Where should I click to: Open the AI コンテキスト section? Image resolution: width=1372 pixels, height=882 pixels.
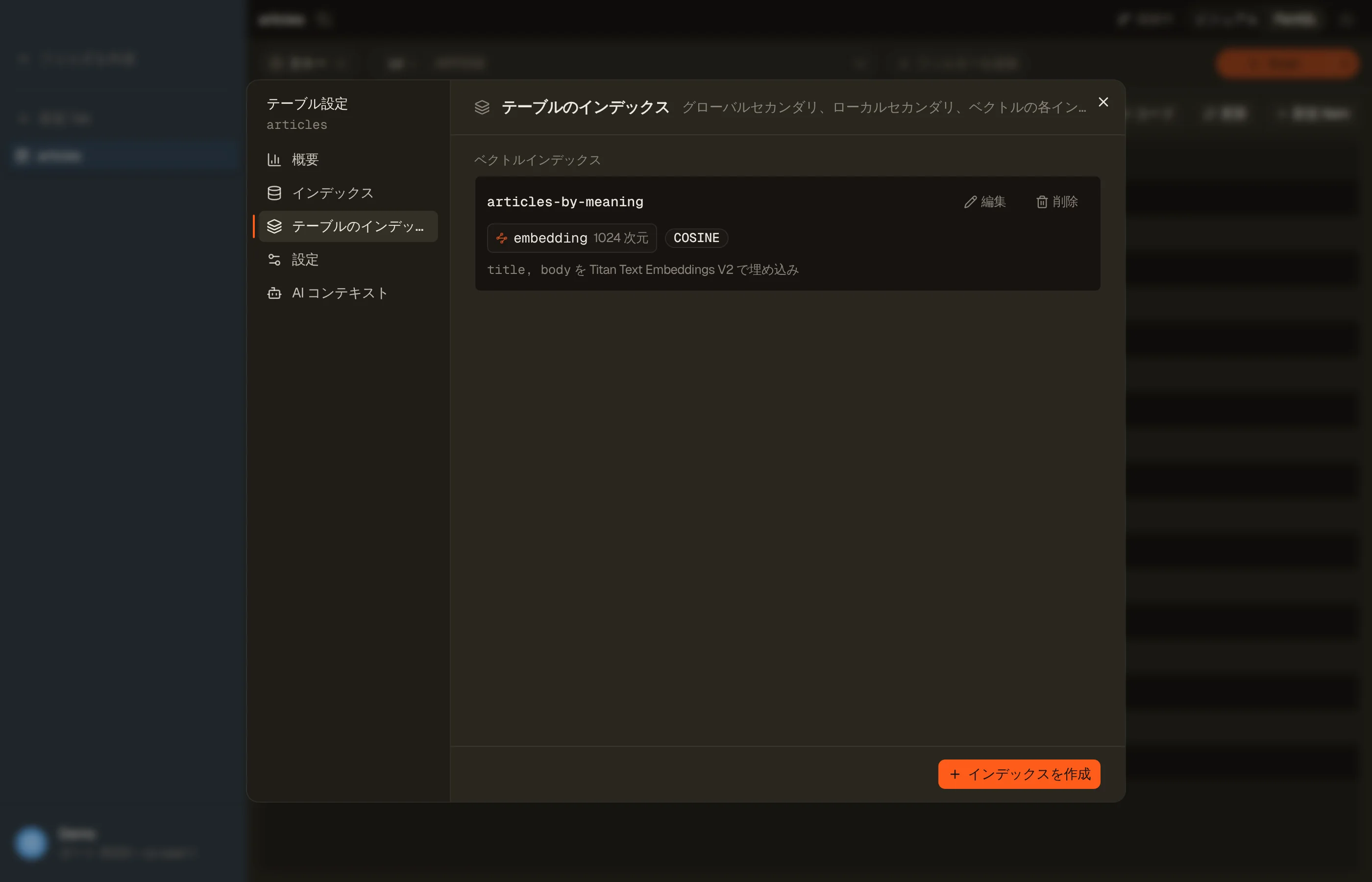click(x=348, y=293)
